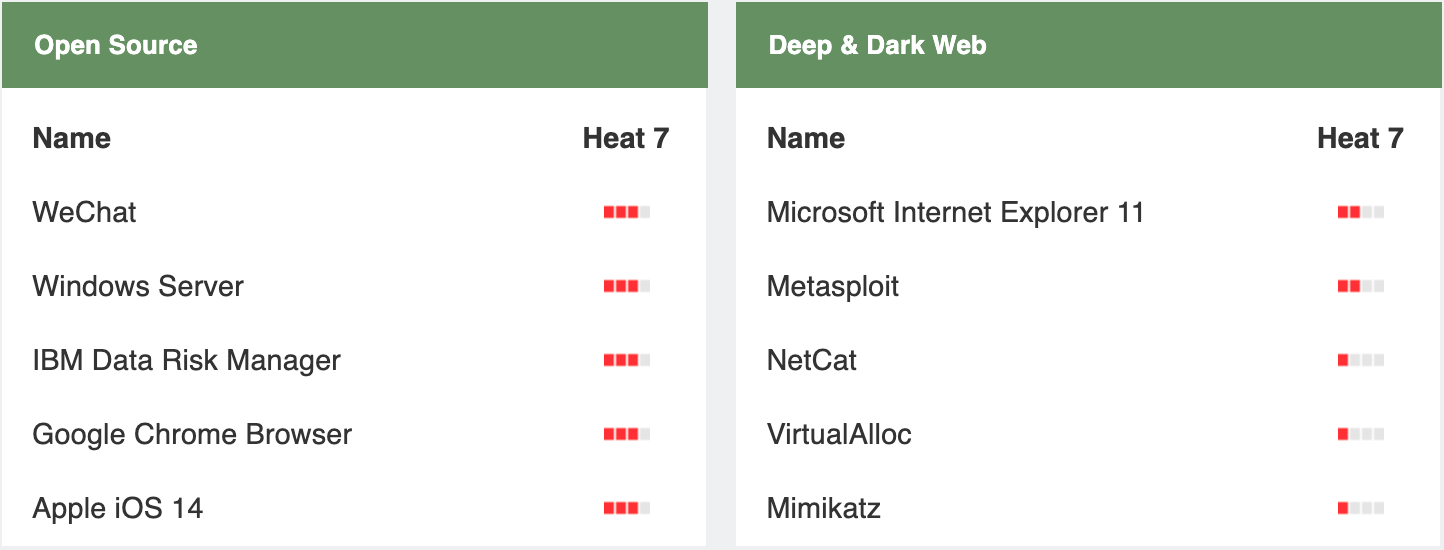Image resolution: width=1444 pixels, height=550 pixels.
Task: Click the Mimikatz heat indicator bars
Action: coord(1361,508)
